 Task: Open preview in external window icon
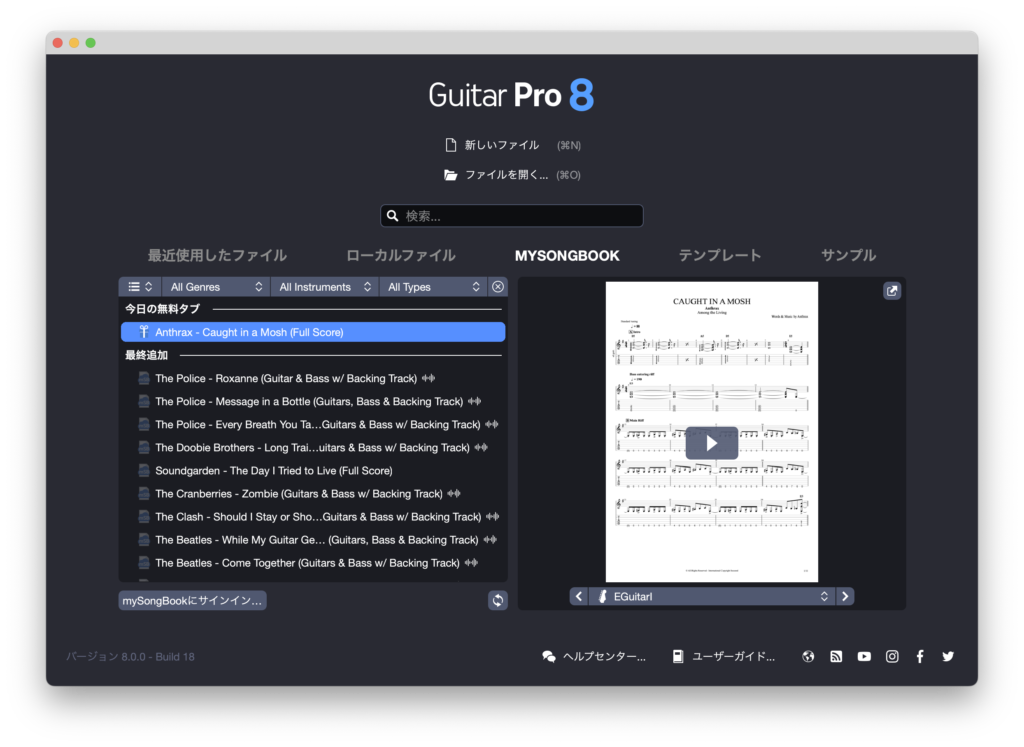pyautogui.click(x=892, y=291)
